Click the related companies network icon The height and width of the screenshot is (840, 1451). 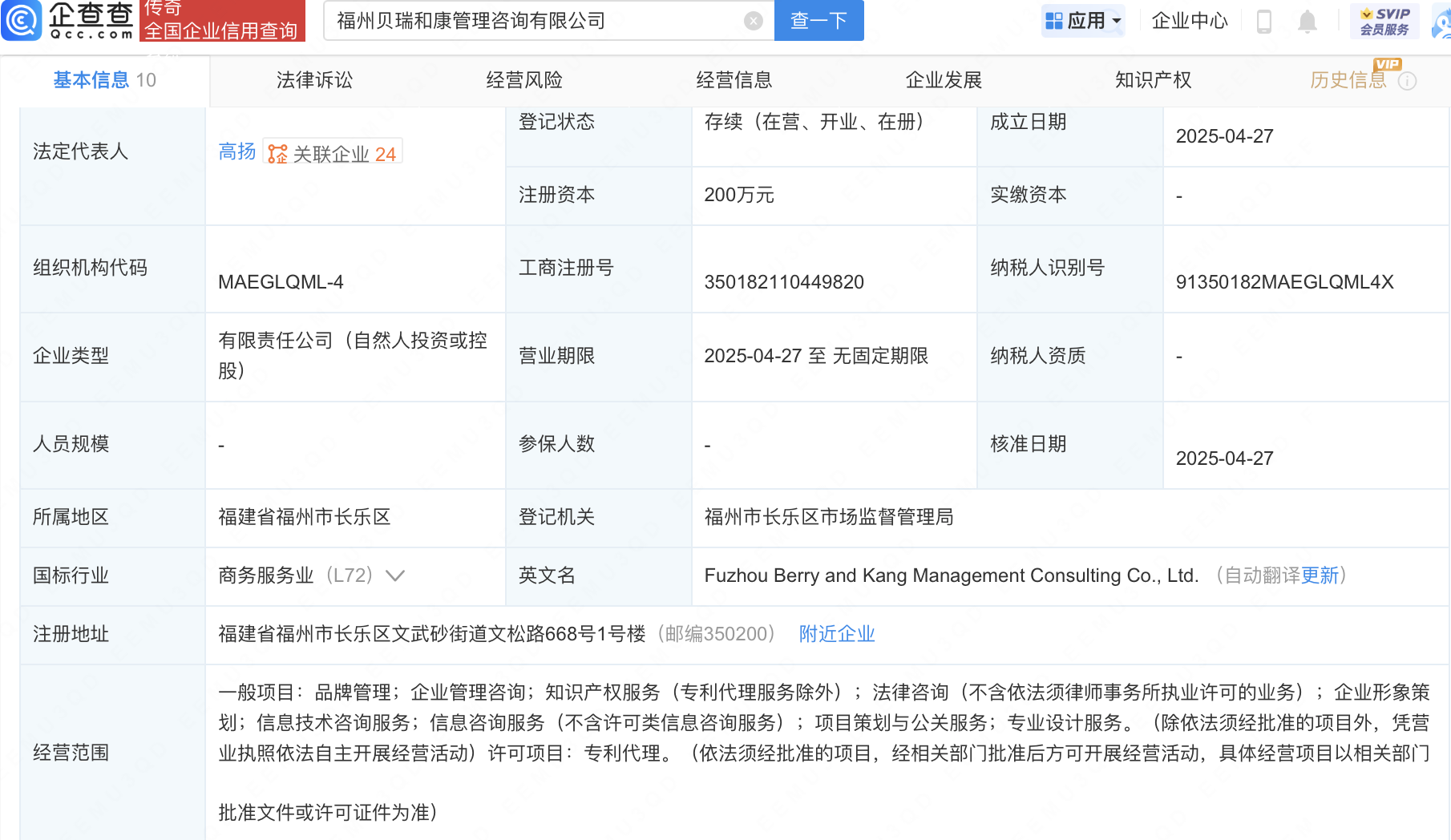point(277,154)
